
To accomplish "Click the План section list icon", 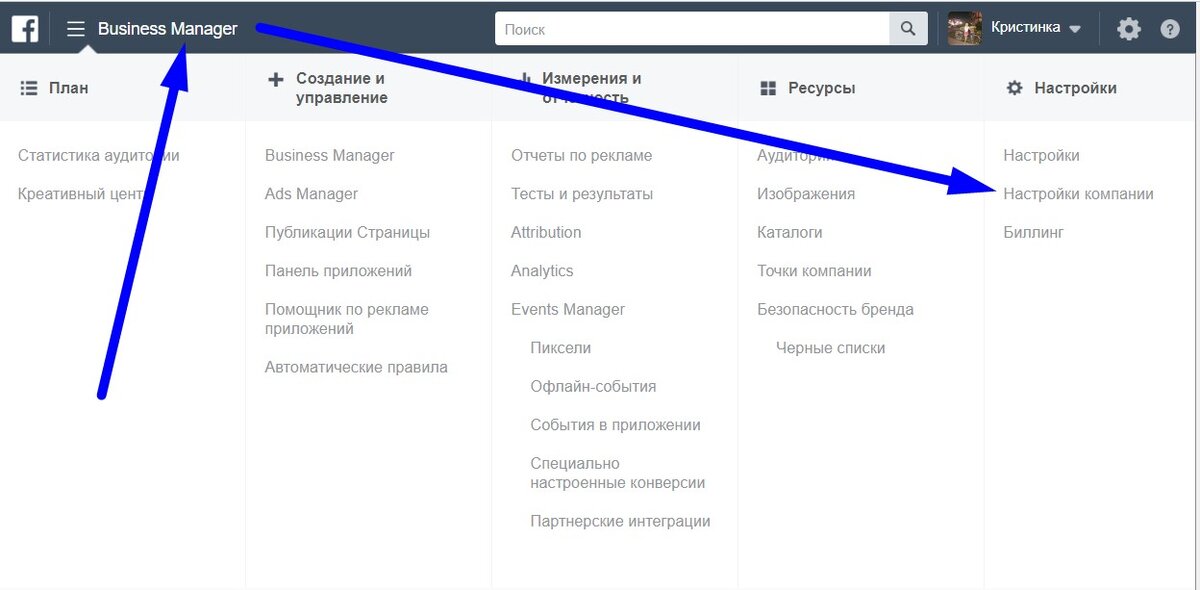I will (x=29, y=88).
